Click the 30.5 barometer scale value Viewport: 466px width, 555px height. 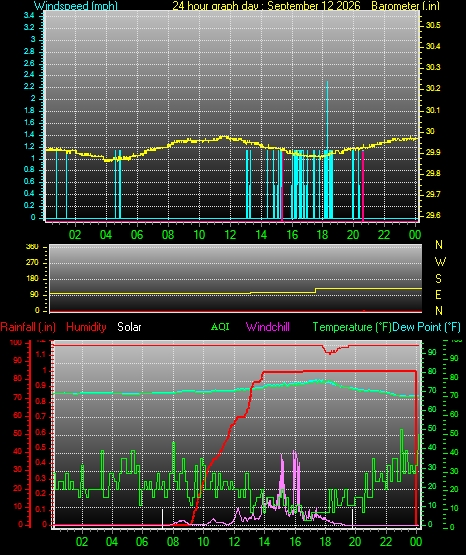click(433, 25)
